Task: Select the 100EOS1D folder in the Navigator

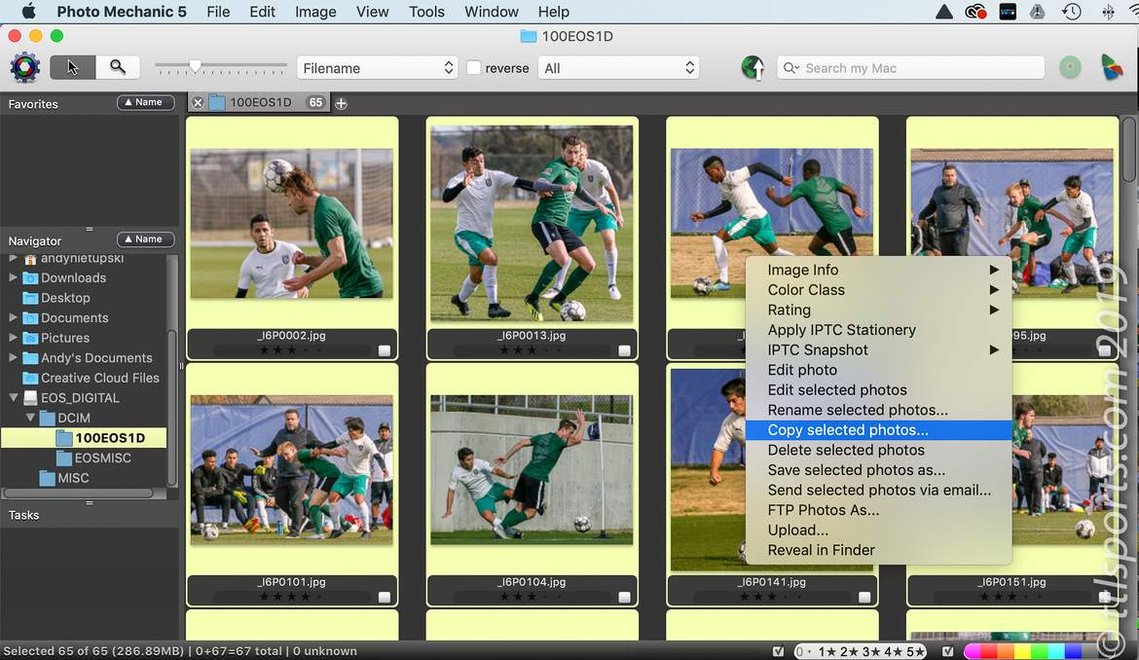Action: 84,438
